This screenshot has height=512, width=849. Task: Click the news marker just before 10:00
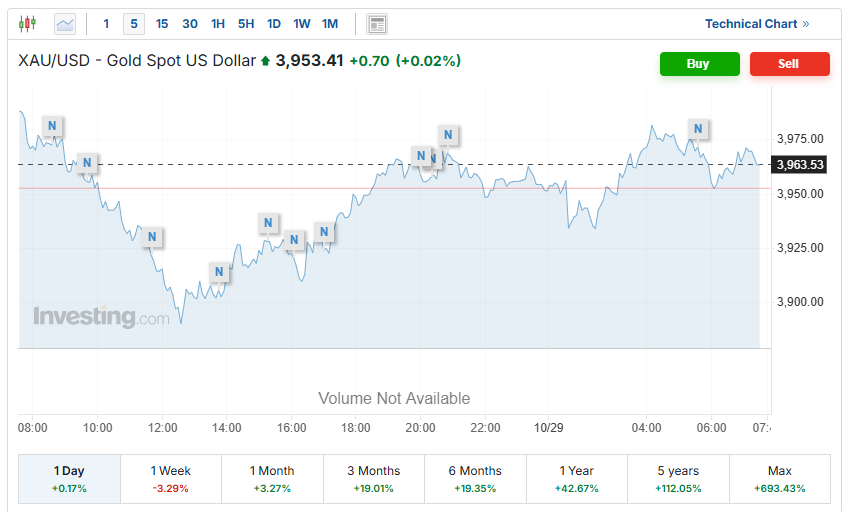pyautogui.click(x=87, y=163)
